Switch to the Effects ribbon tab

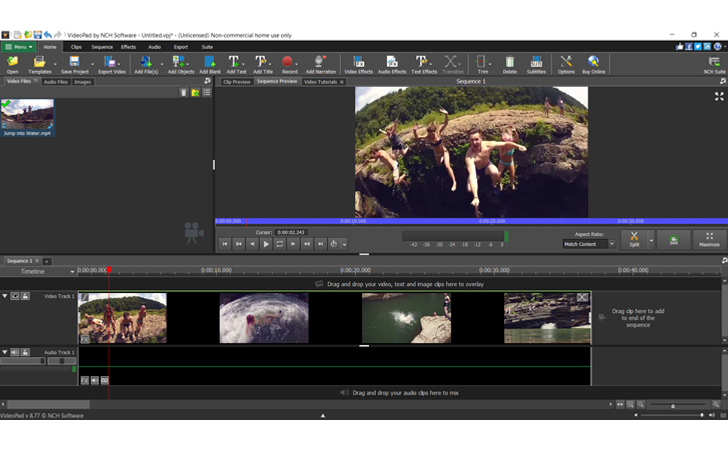point(128,47)
